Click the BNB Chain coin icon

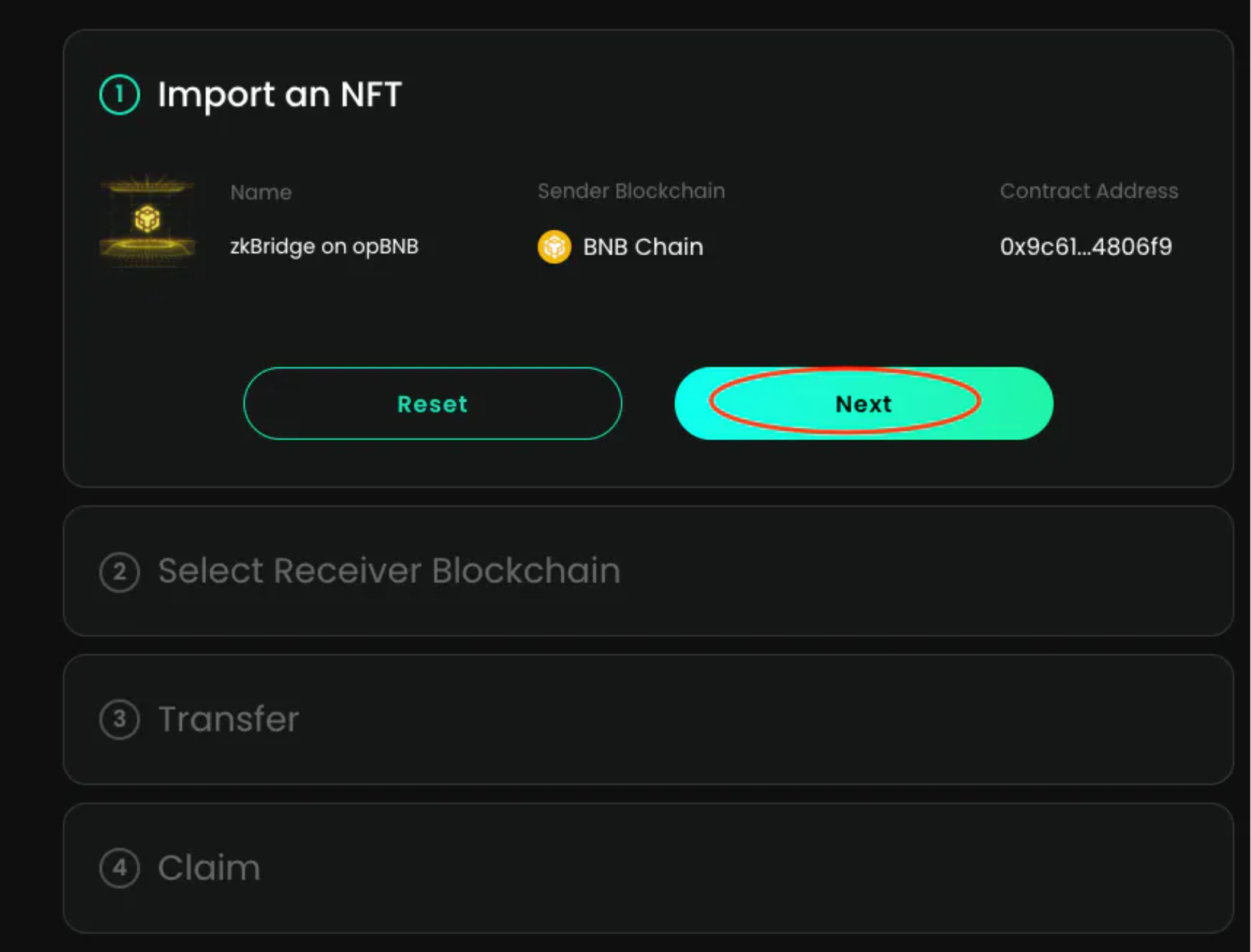(554, 247)
